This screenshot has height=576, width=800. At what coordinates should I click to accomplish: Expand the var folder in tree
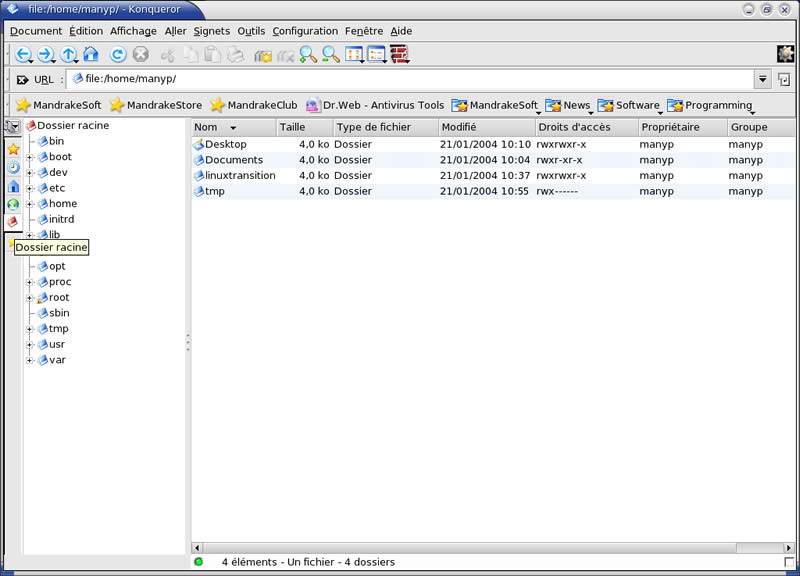coord(30,360)
